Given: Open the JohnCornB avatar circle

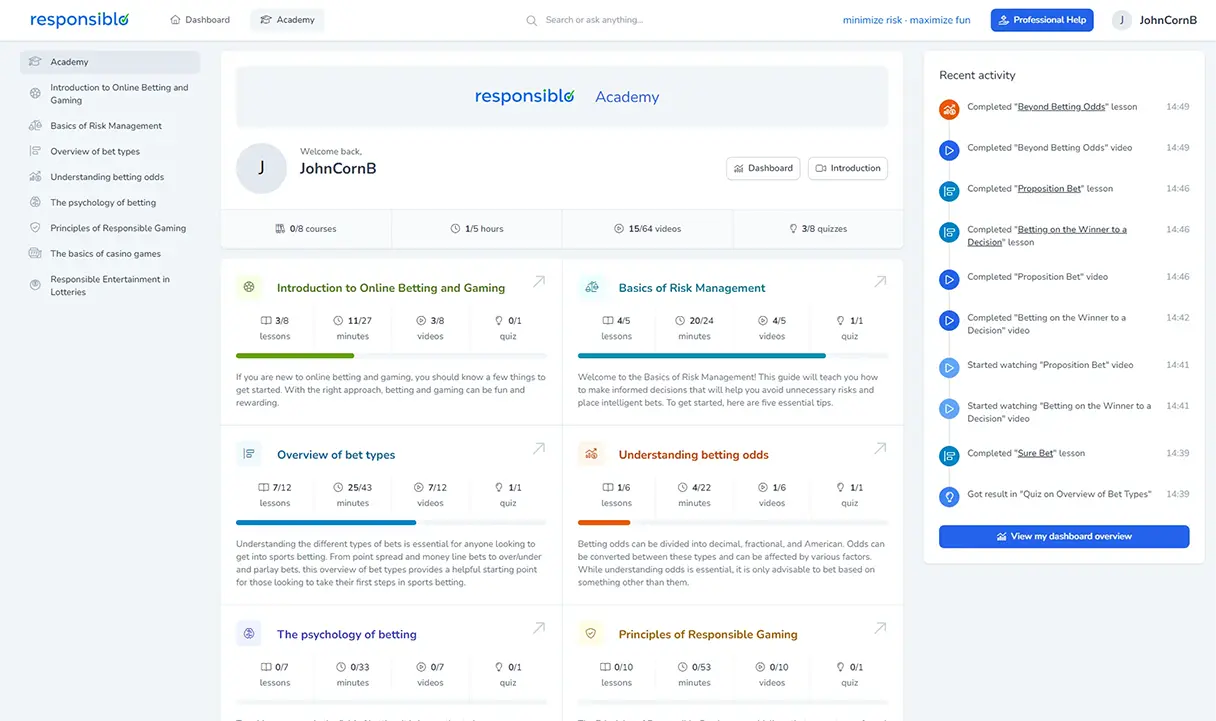Looking at the screenshot, I should click(1123, 19).
